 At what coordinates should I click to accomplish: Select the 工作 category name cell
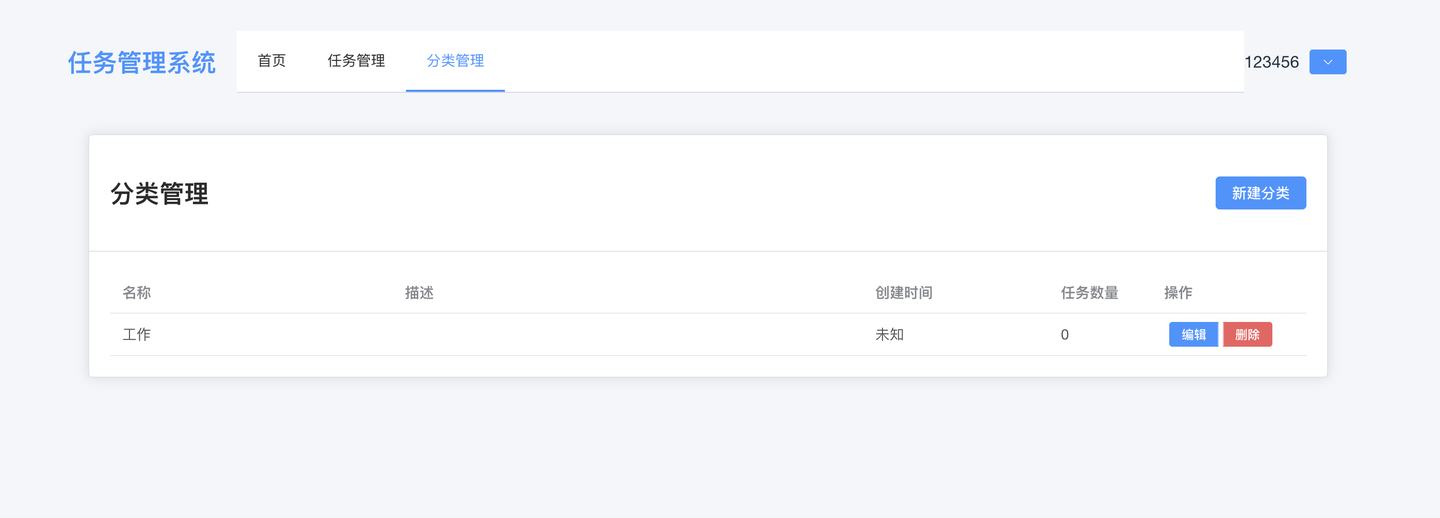point(137,335)
